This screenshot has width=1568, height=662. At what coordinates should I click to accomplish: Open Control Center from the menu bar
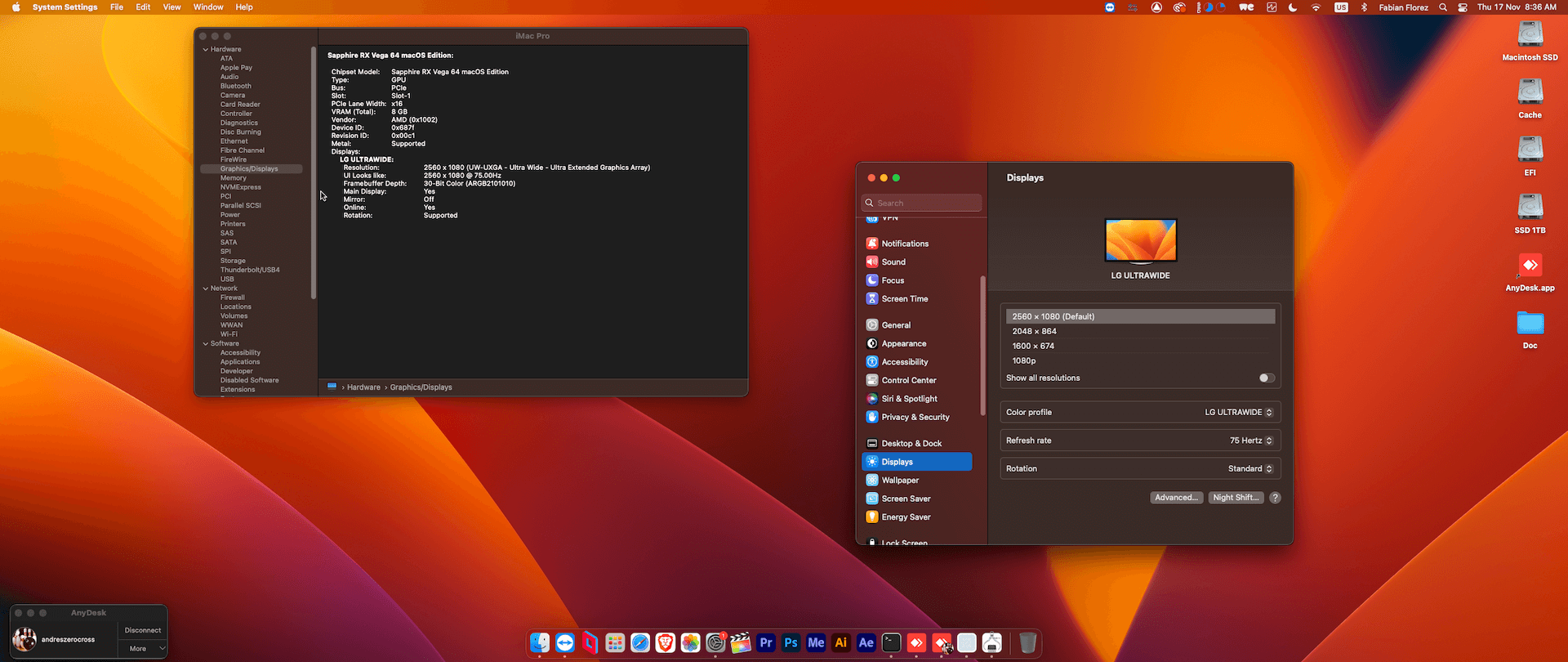(1463, 7)
